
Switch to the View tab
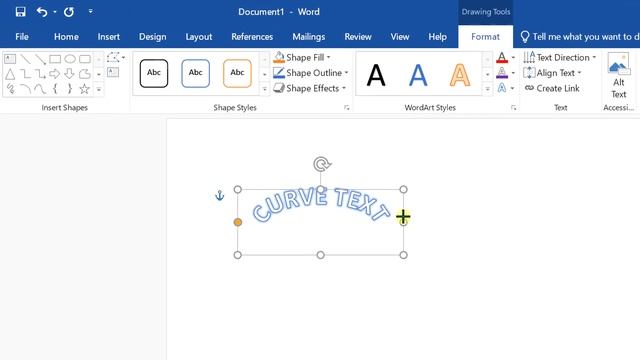click(x=400, y=37)
